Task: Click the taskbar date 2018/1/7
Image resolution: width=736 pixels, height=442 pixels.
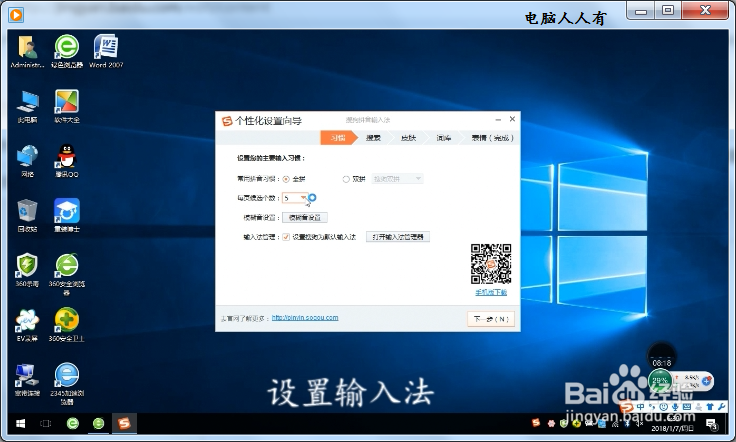Action: (673, 428)
